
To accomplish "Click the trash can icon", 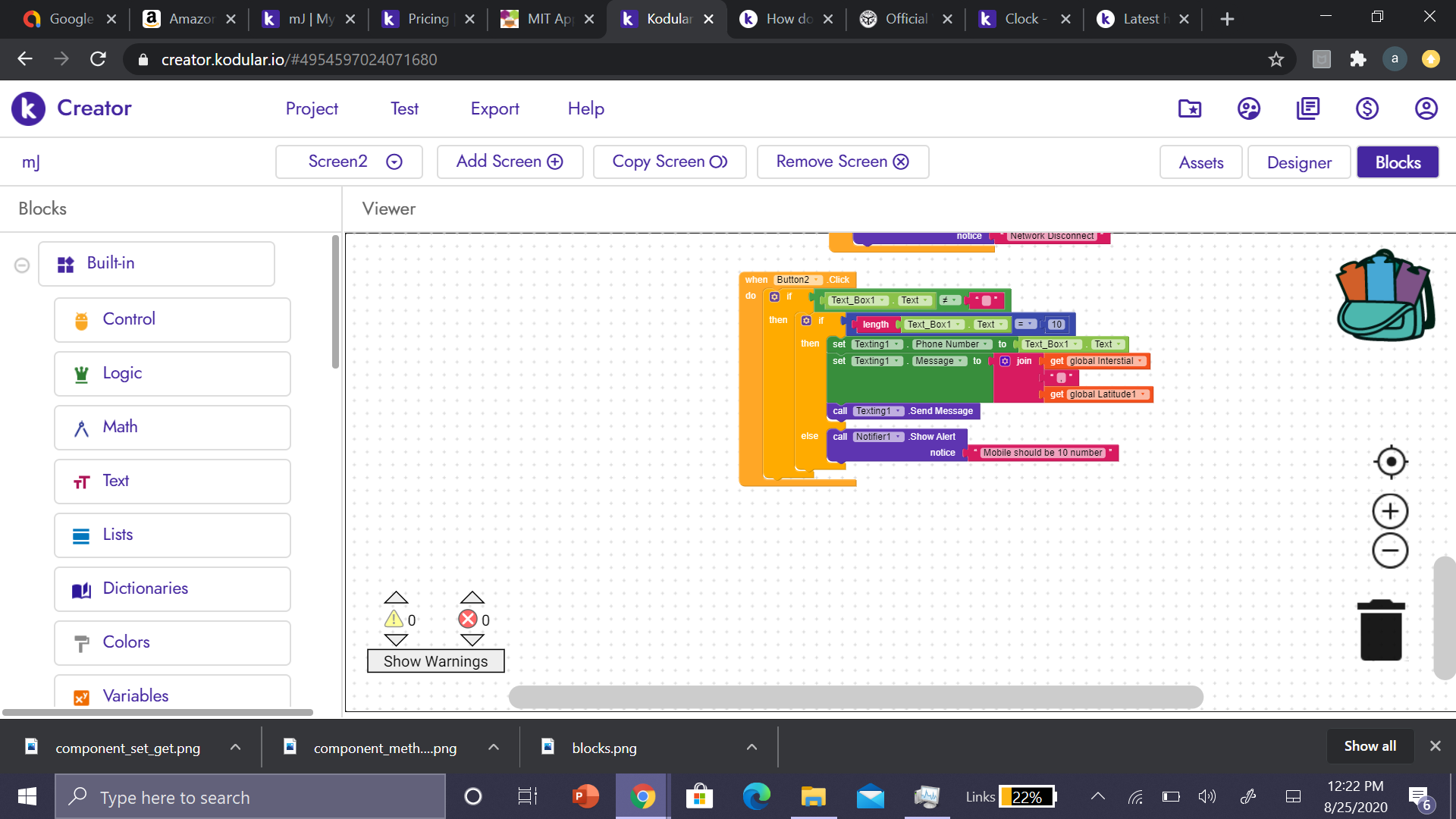I will click(1381, 630).
